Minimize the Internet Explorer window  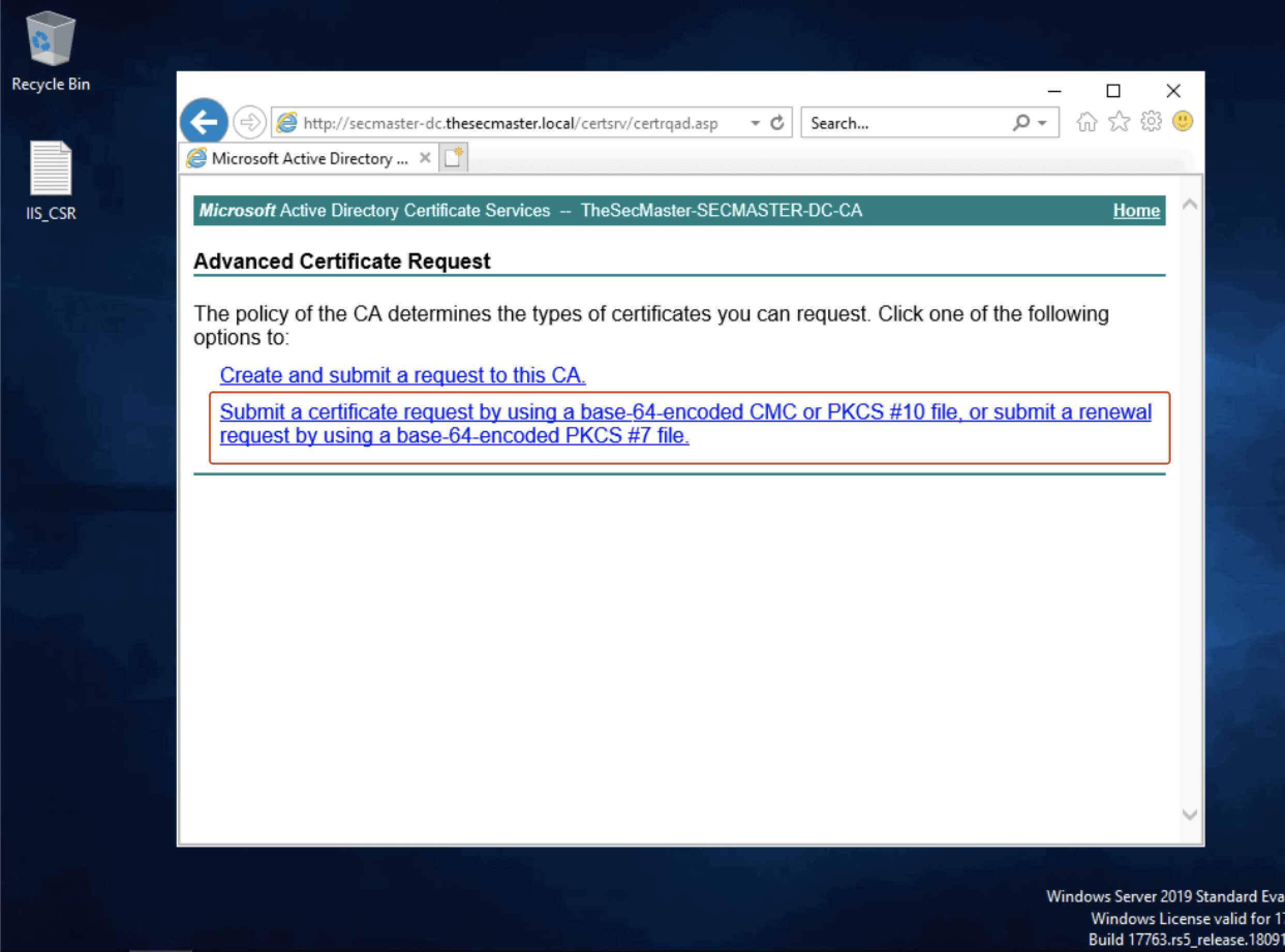click(x=1054, y=91)
